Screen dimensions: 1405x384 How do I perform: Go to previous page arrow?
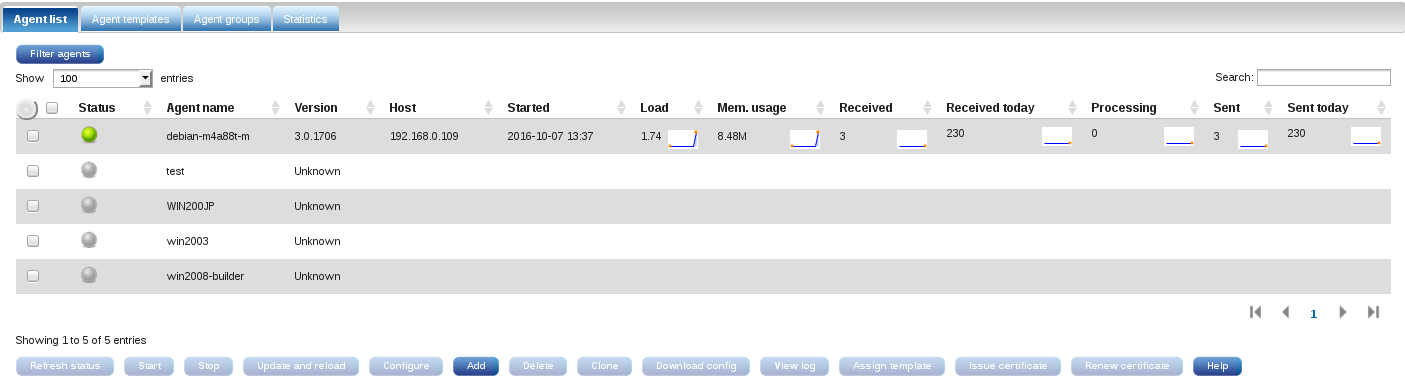coord(1285,312)
